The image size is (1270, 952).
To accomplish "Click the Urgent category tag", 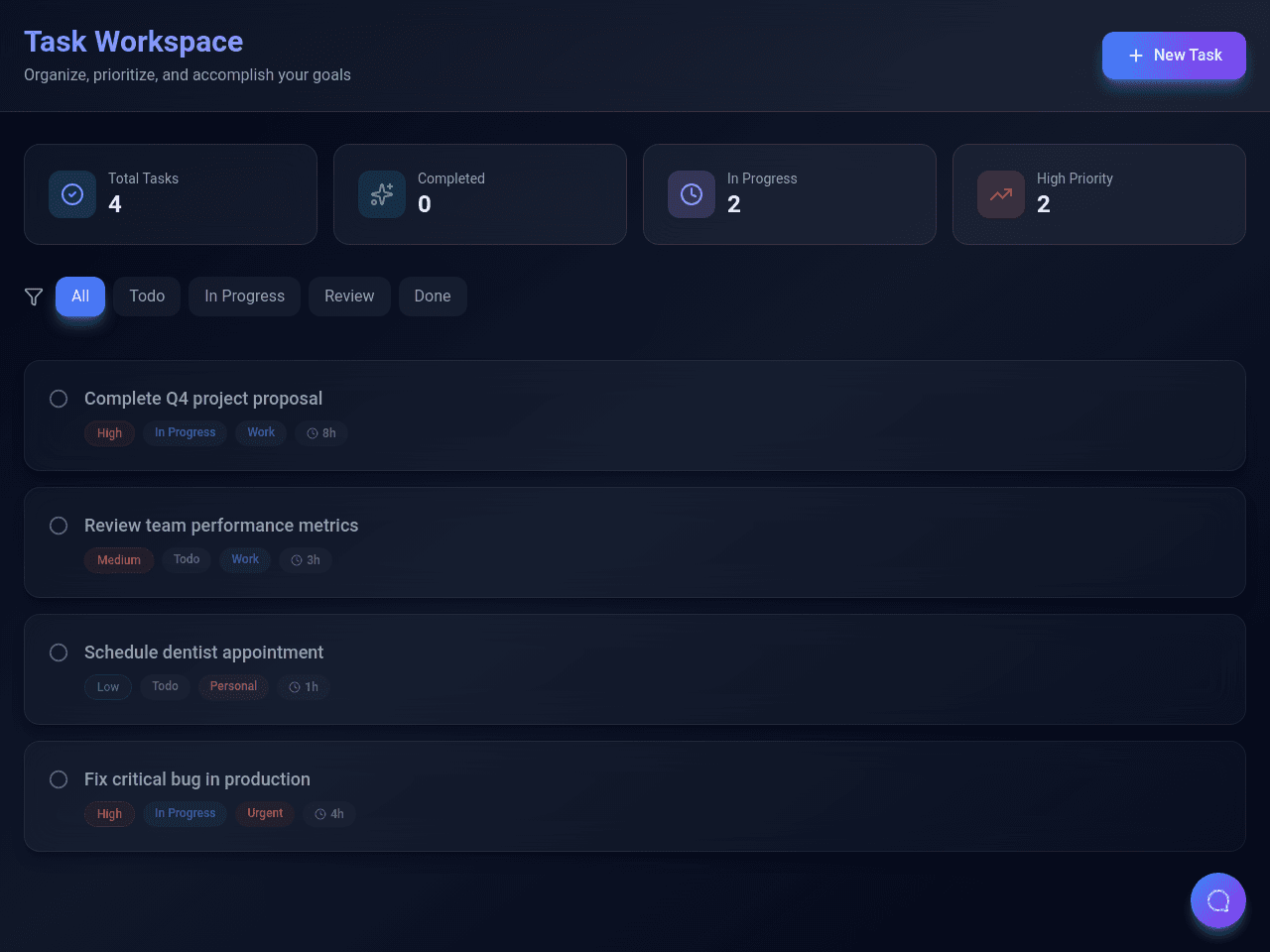I will click(x=265, y=813).
